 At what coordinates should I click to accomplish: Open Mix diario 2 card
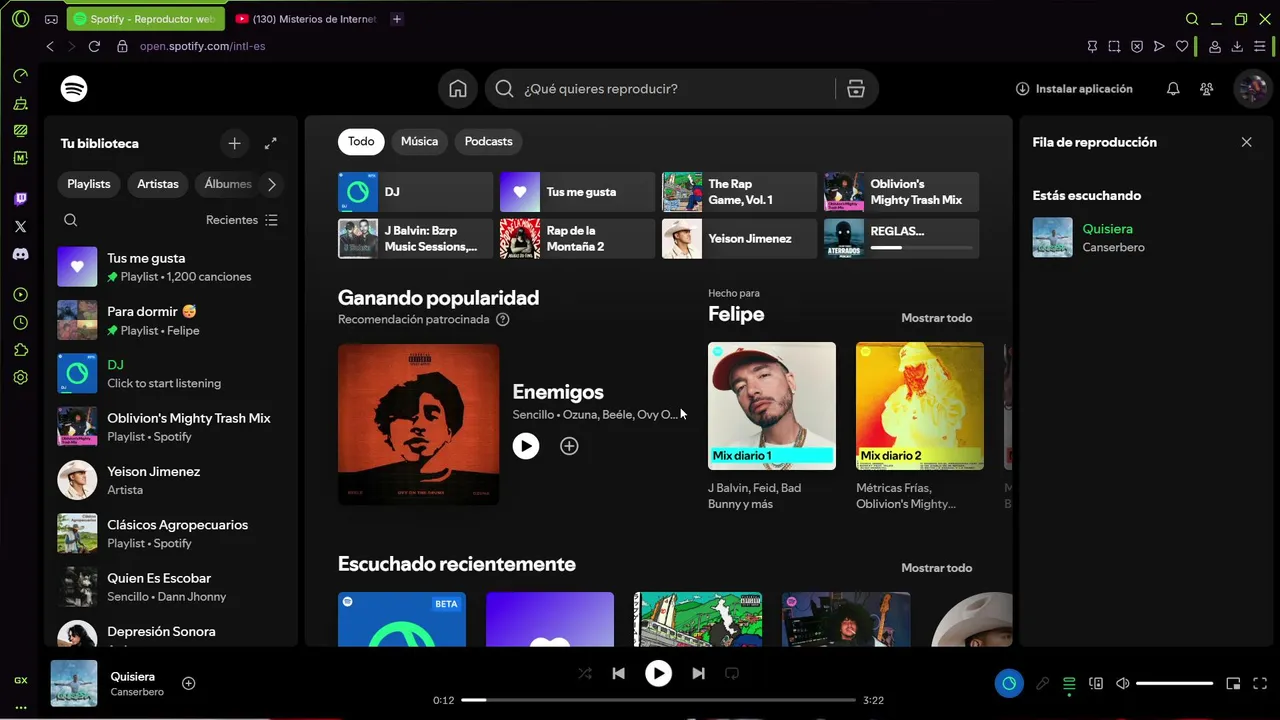[x=920, y=426]
